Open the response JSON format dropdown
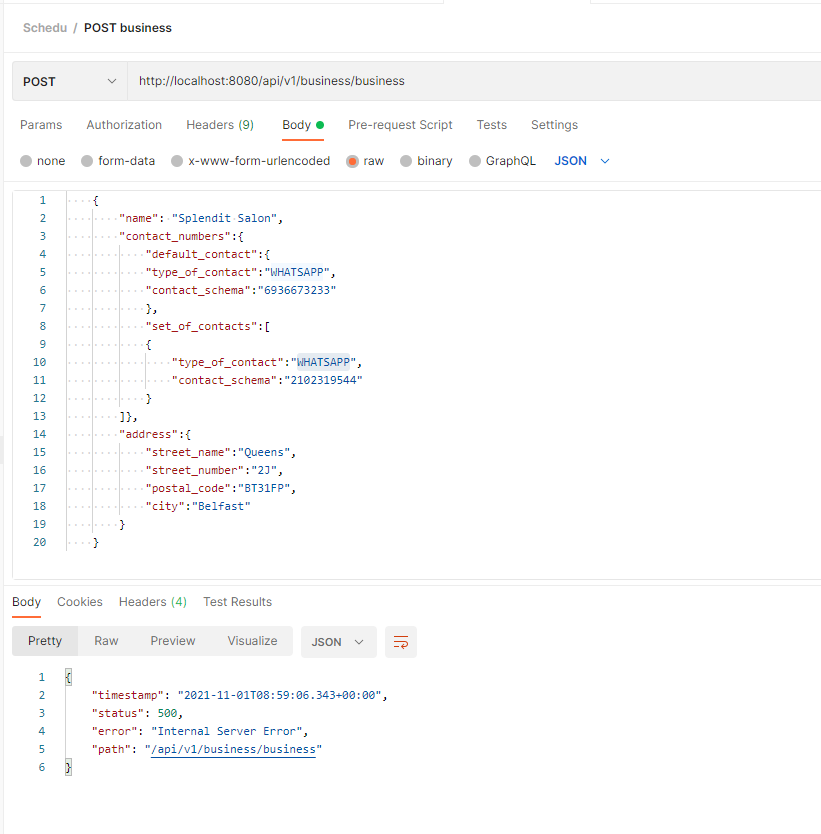 click(338, 642)
